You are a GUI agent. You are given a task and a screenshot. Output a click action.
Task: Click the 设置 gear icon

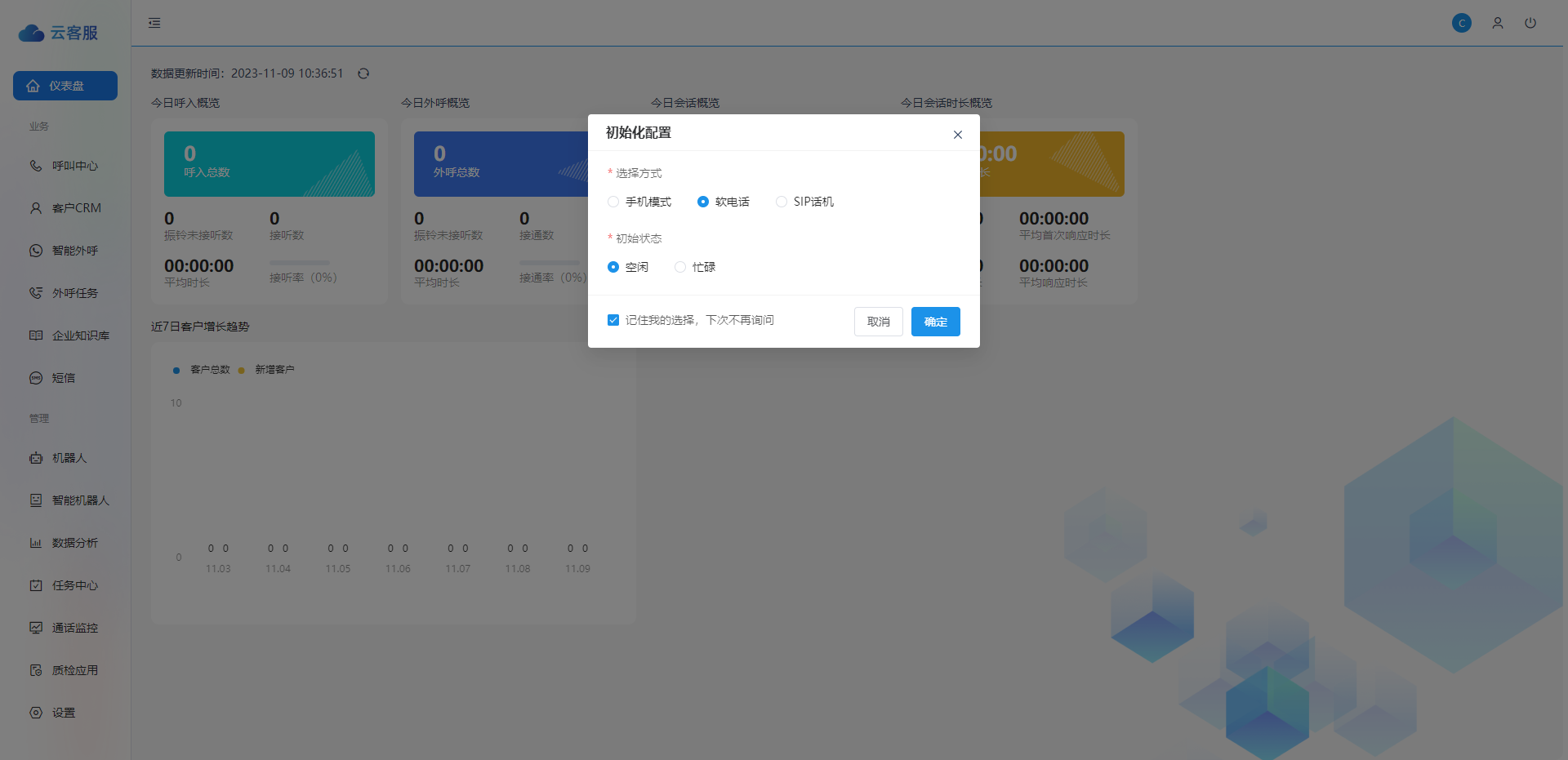click(36, 713)
